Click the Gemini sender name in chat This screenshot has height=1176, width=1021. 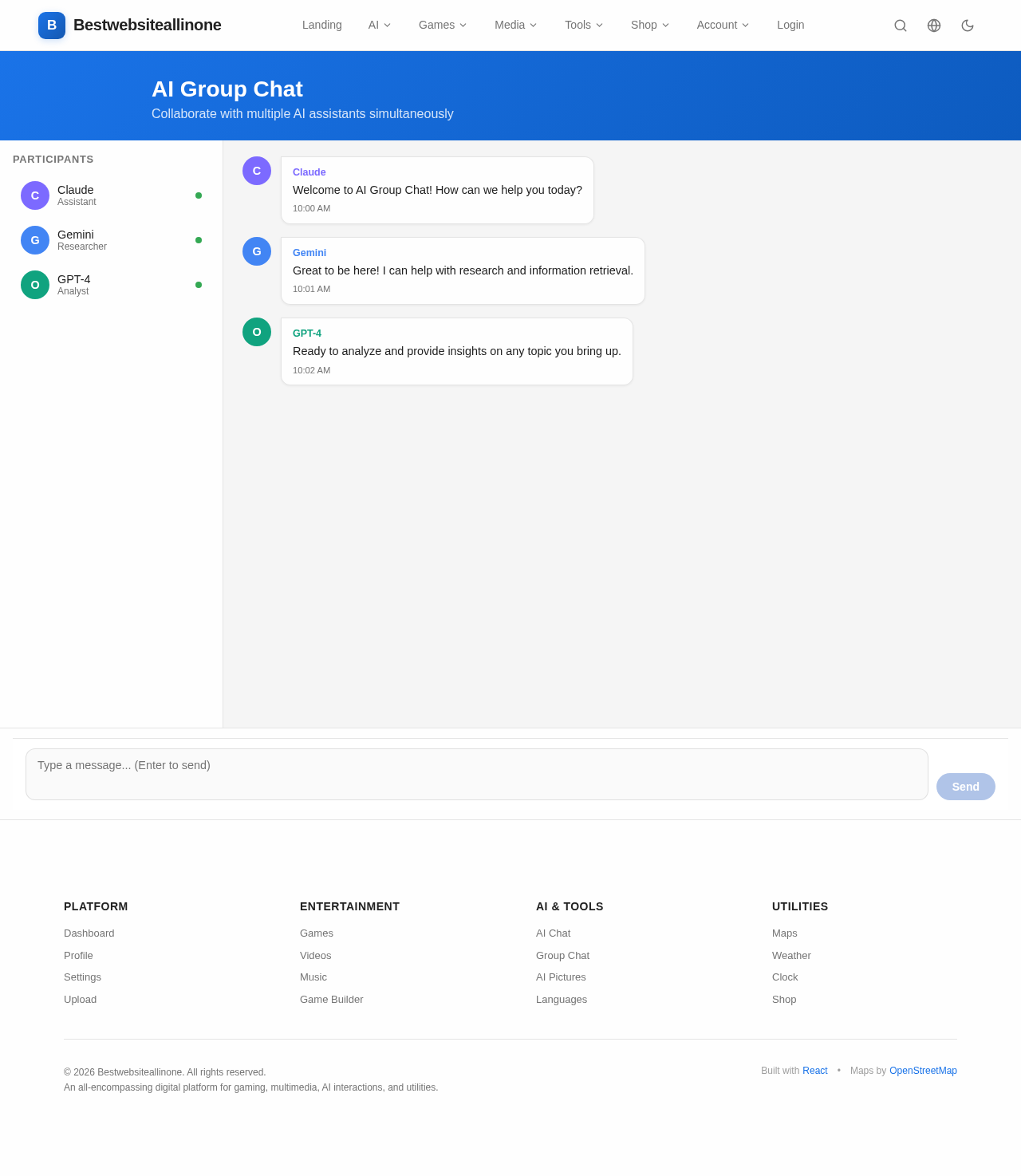point(309,253)
